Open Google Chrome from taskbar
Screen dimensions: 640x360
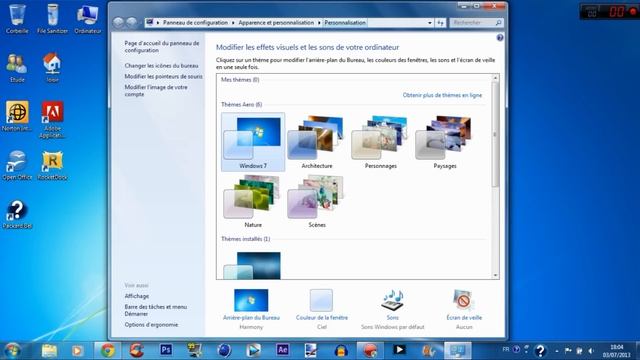(108, 351)
